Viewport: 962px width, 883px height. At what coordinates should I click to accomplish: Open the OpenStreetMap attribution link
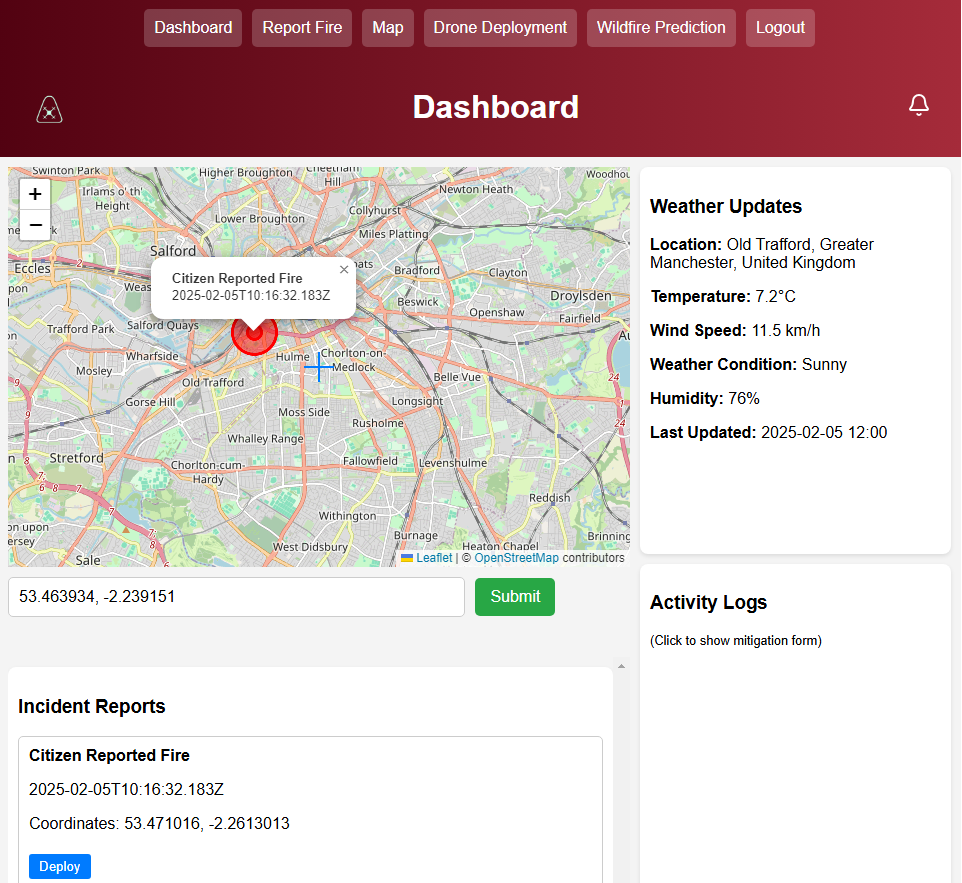coord(517,558)
